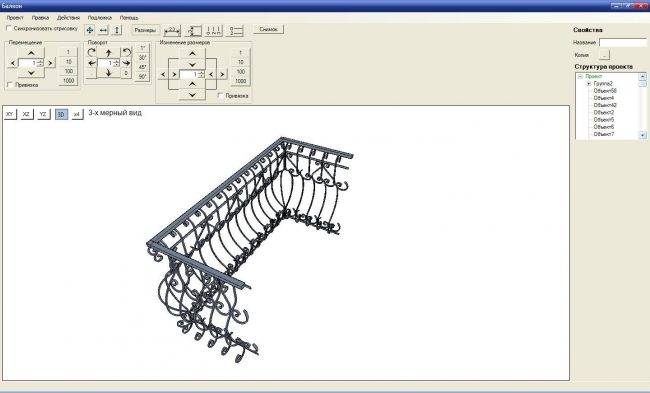Click the Снимок button
The width and height of the screenshot is (650, 393).
pos(269,29)
